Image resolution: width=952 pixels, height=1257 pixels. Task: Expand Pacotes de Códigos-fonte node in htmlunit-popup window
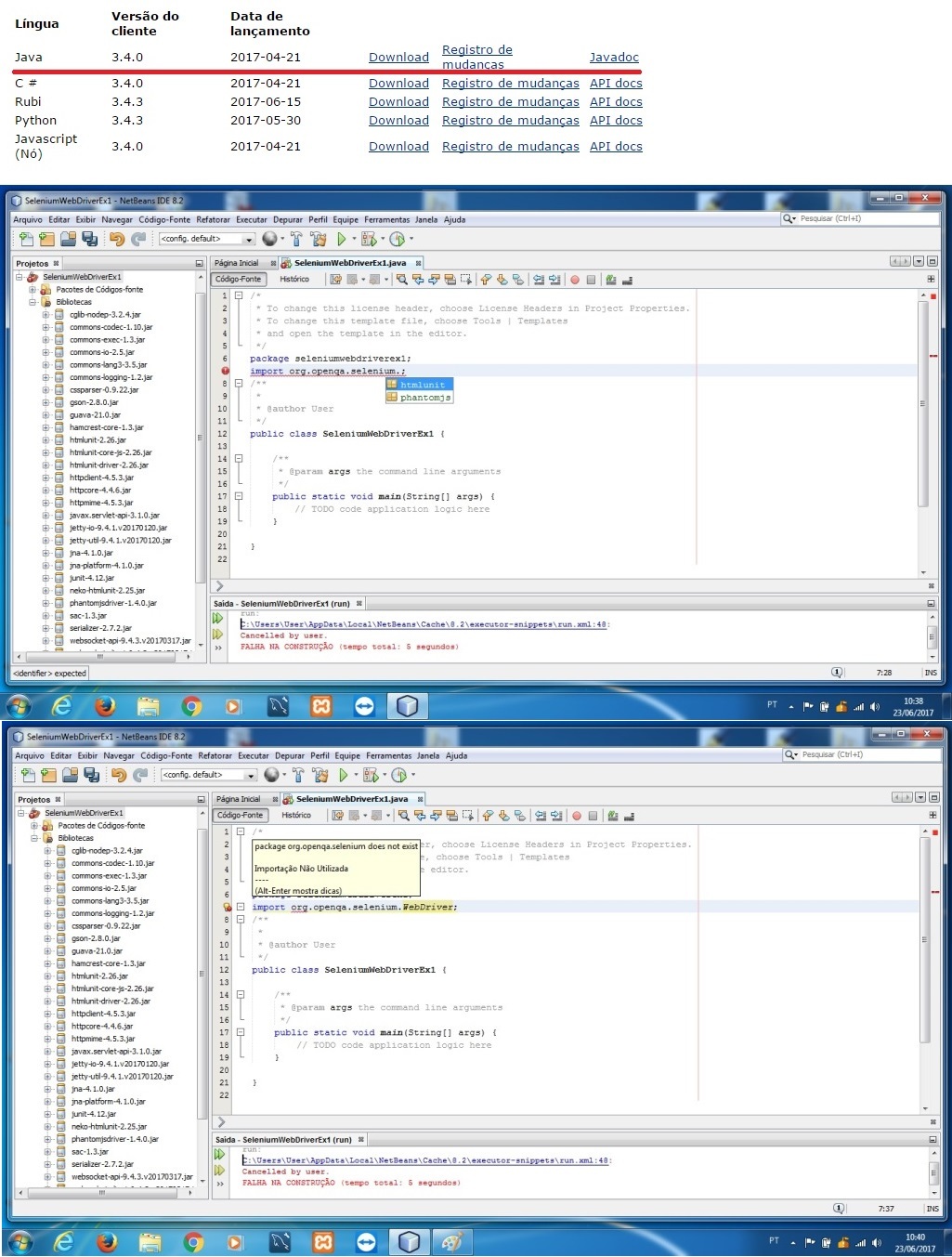tap(32, 290)
